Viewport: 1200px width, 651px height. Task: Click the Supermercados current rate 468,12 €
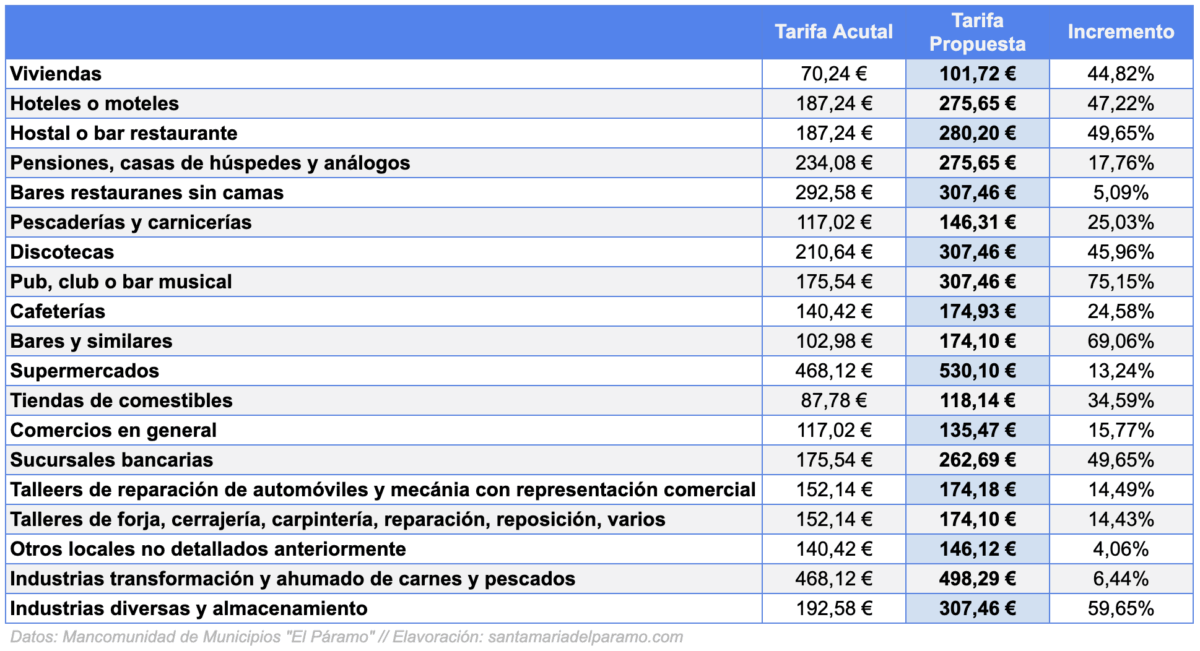(x=835, y=371)
